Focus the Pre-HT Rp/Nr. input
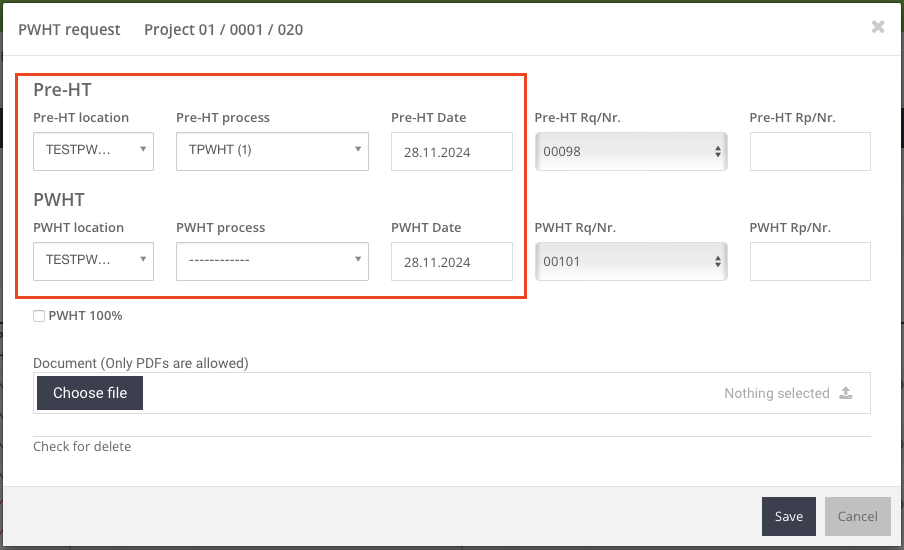Screen dimensions: 904x550 810,152
